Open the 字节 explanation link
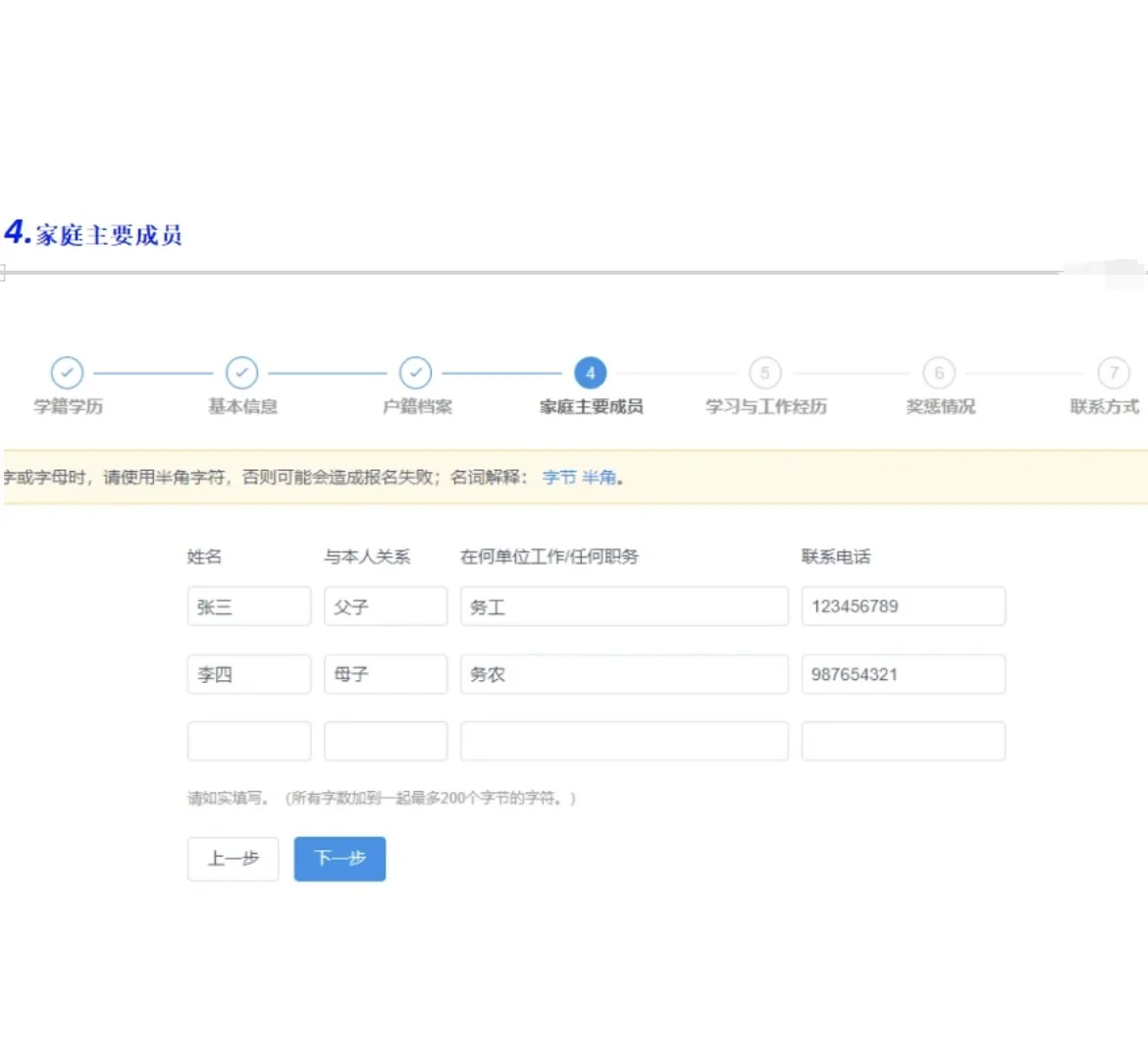This screenshot has width=1148, height=1053. click(x=559, y=478)
